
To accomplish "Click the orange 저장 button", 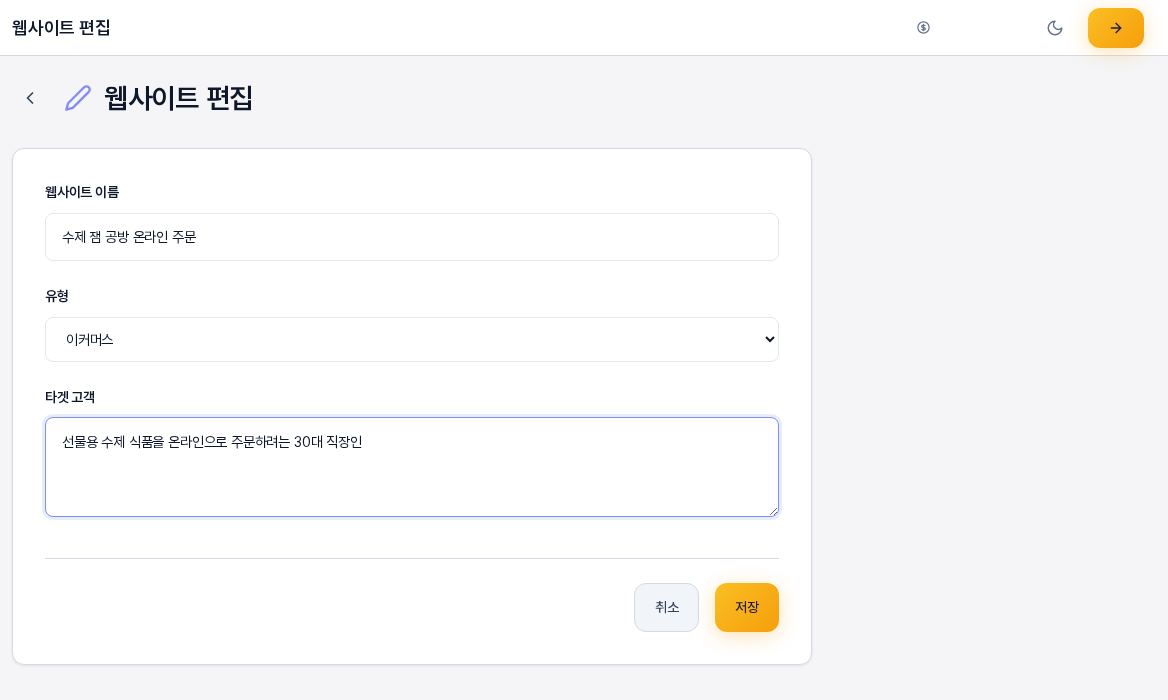I will (746, 608).
